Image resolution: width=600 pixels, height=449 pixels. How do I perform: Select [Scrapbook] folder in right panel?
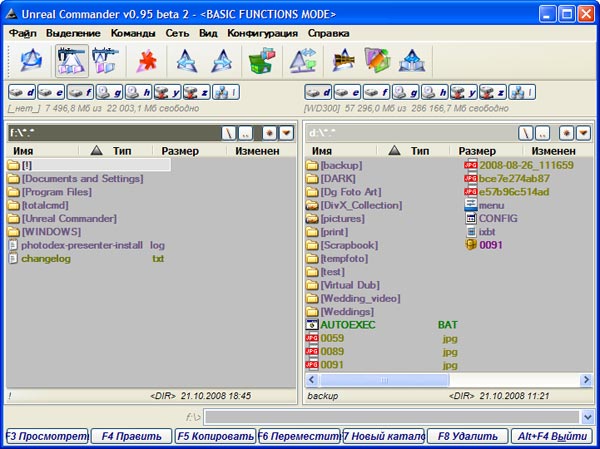point(342,245)
